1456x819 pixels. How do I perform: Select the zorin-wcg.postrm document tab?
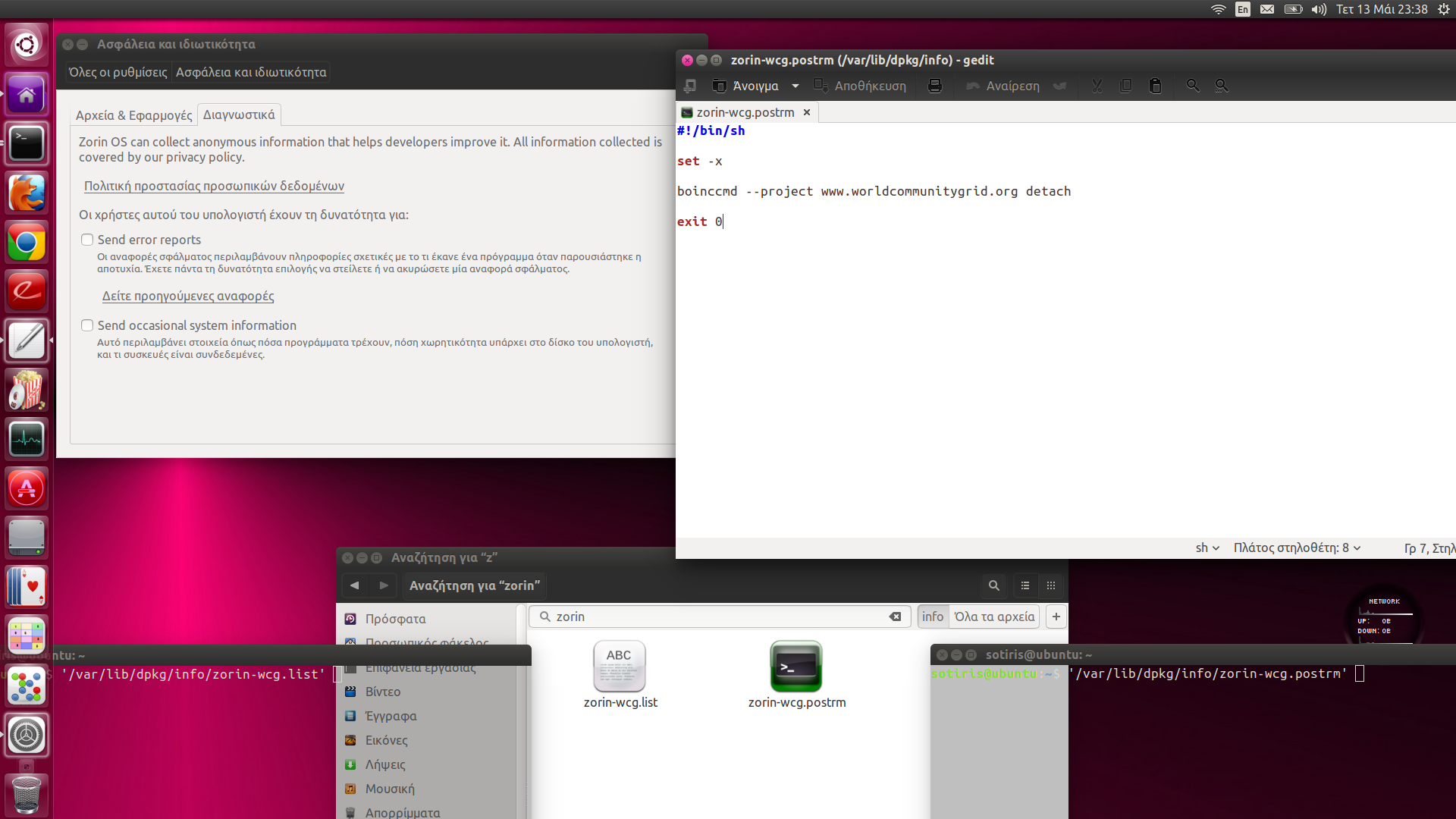[x=745, y=112]
